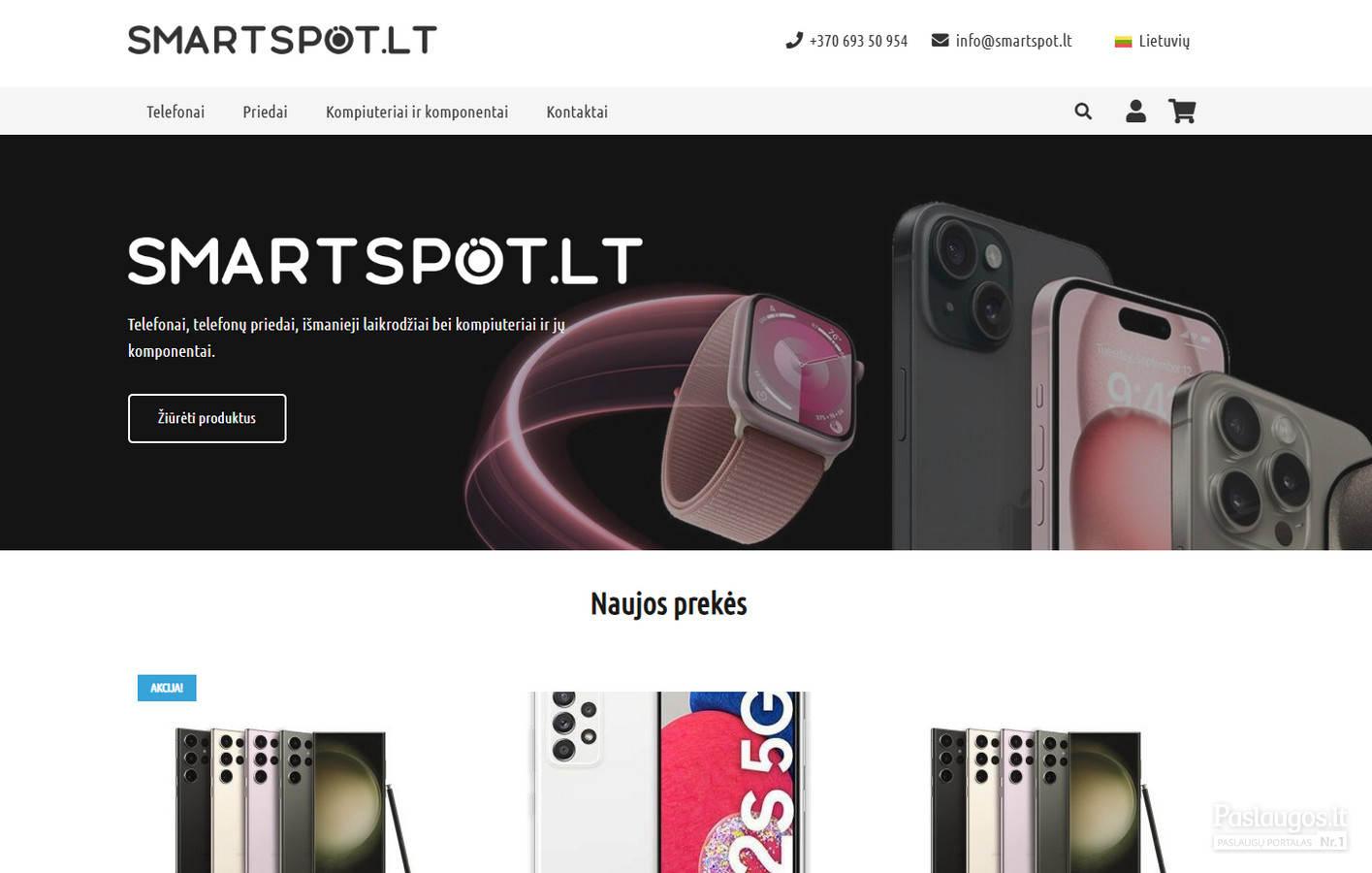Open the first Galaxy S23 Ultra product image
1372x873 pixels.
291,800
